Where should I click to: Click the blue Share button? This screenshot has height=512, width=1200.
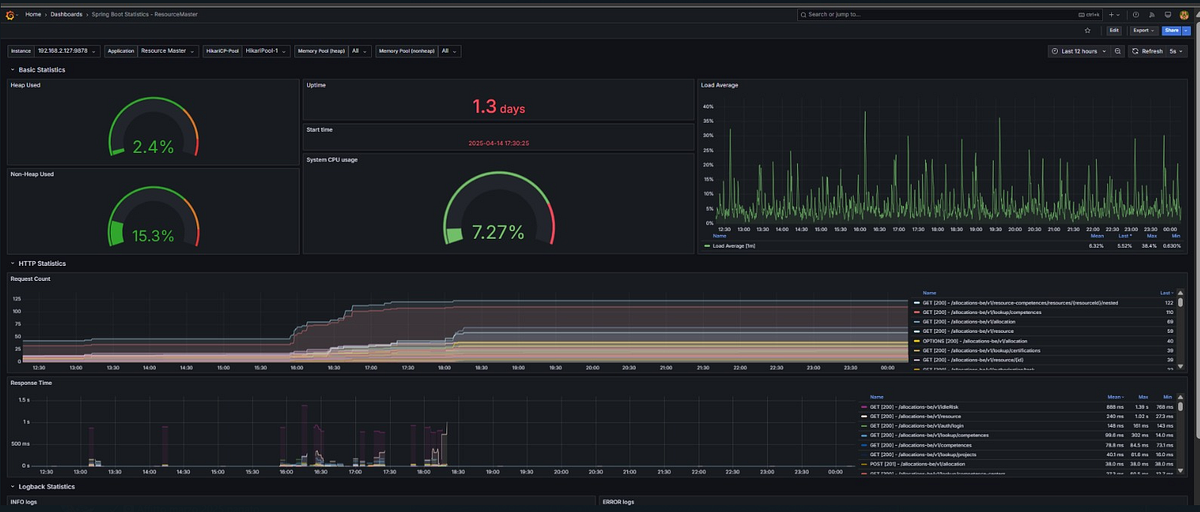tap(1170, 31)
